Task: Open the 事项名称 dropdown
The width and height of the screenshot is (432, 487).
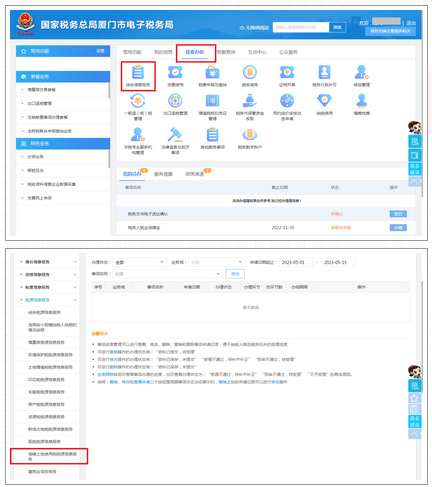Action: (x=167, y=274)
